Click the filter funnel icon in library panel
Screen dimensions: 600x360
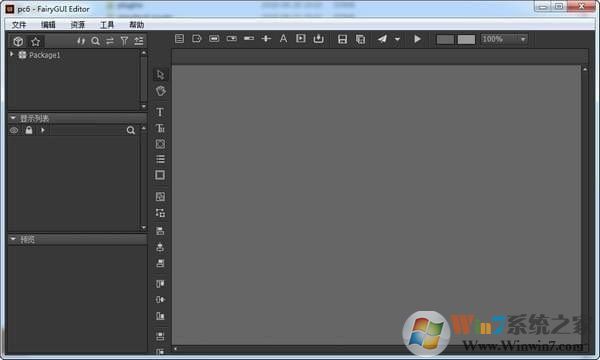click(124, 41)
